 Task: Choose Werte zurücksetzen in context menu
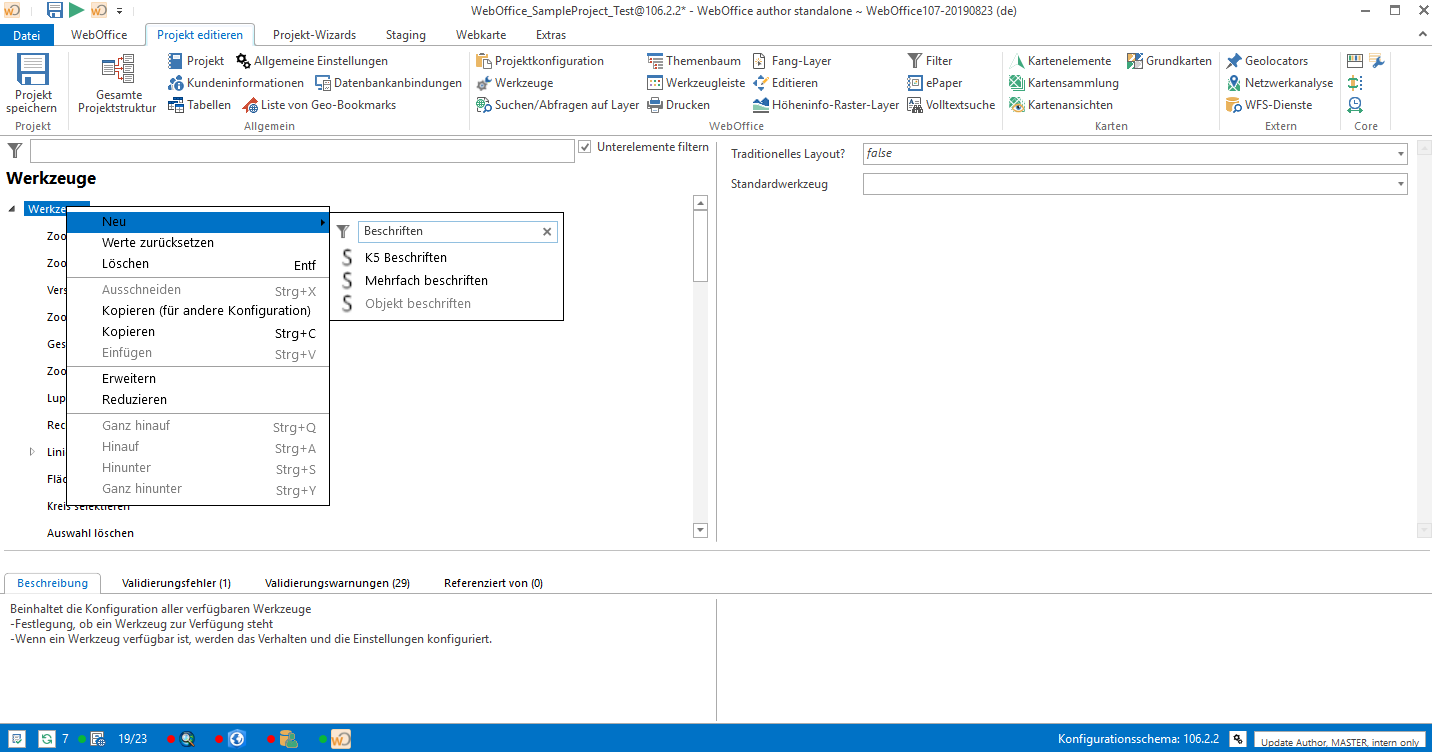pyautogui.click(x=158, y=243)
